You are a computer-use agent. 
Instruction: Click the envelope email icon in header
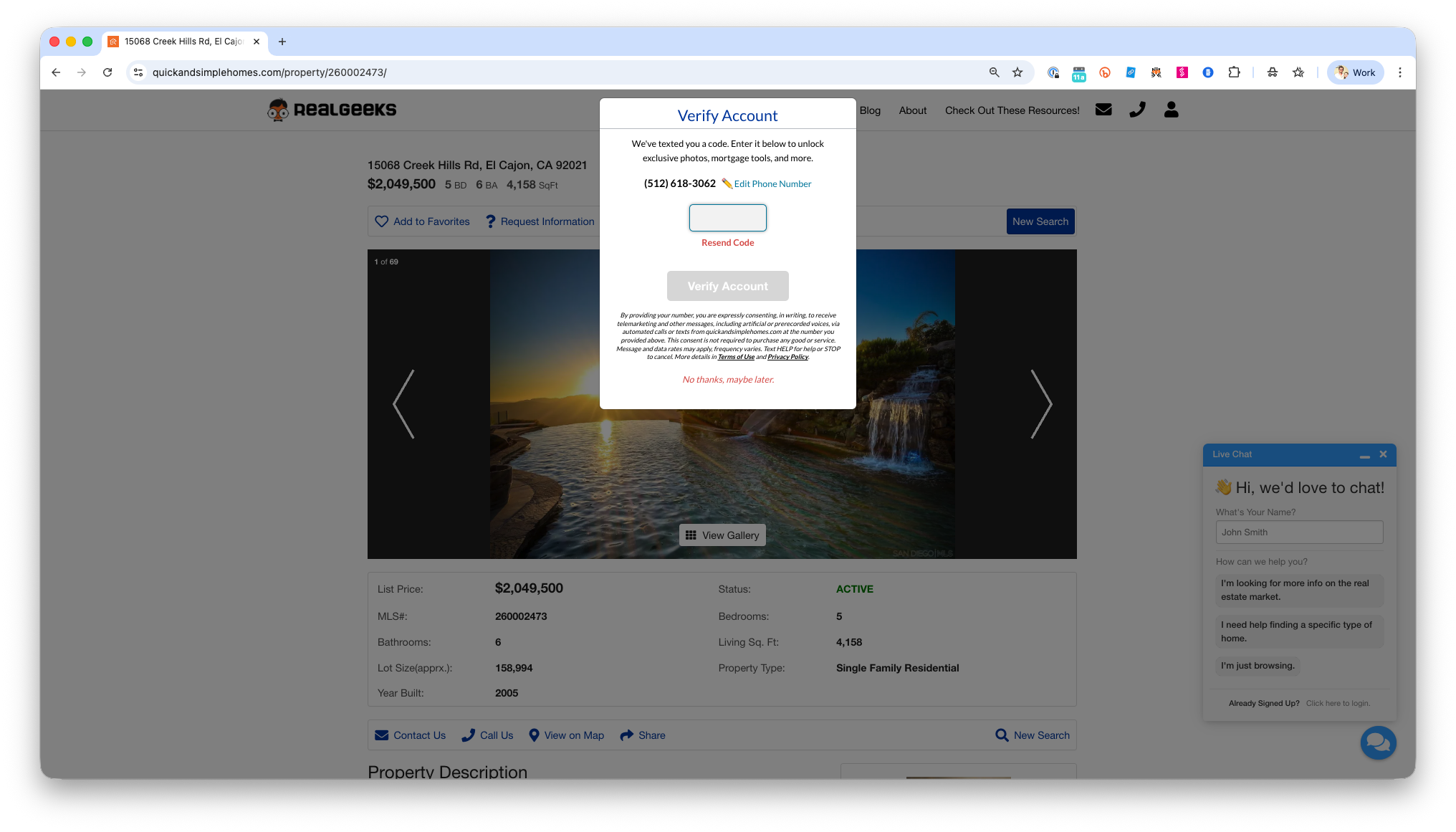(x=1103, y=110)
